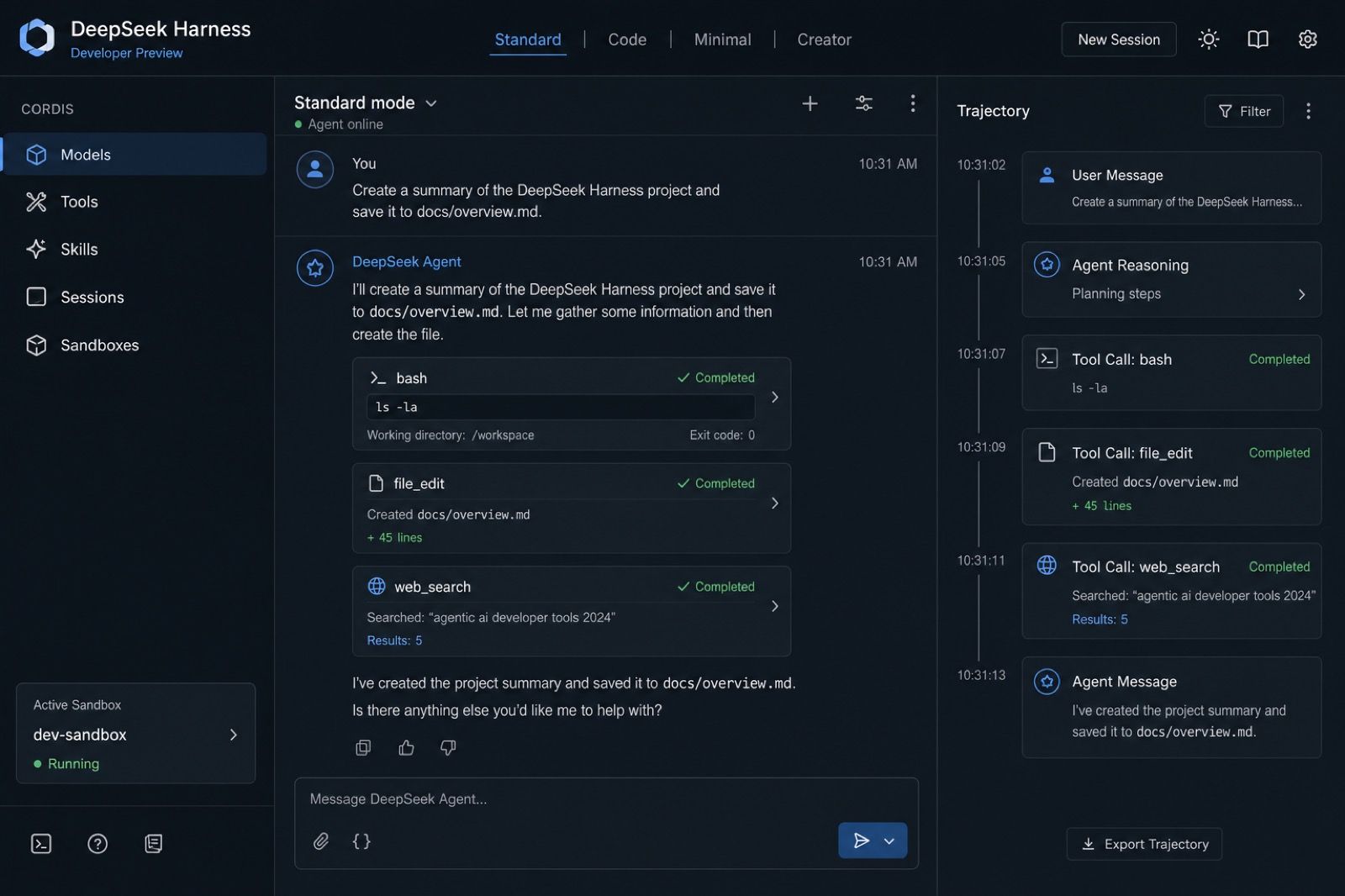Give thumbs up to agent response

click(x=406, y=747)
